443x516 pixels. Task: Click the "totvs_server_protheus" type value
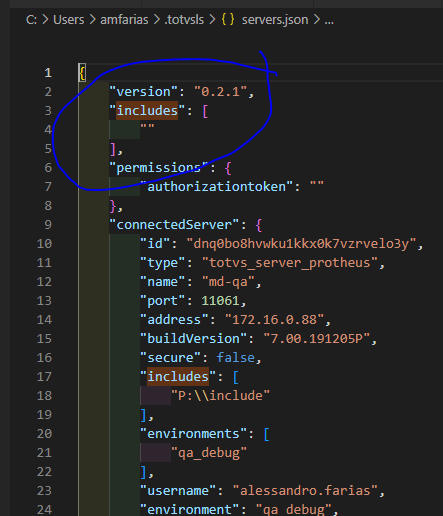[x=290, y=263]
